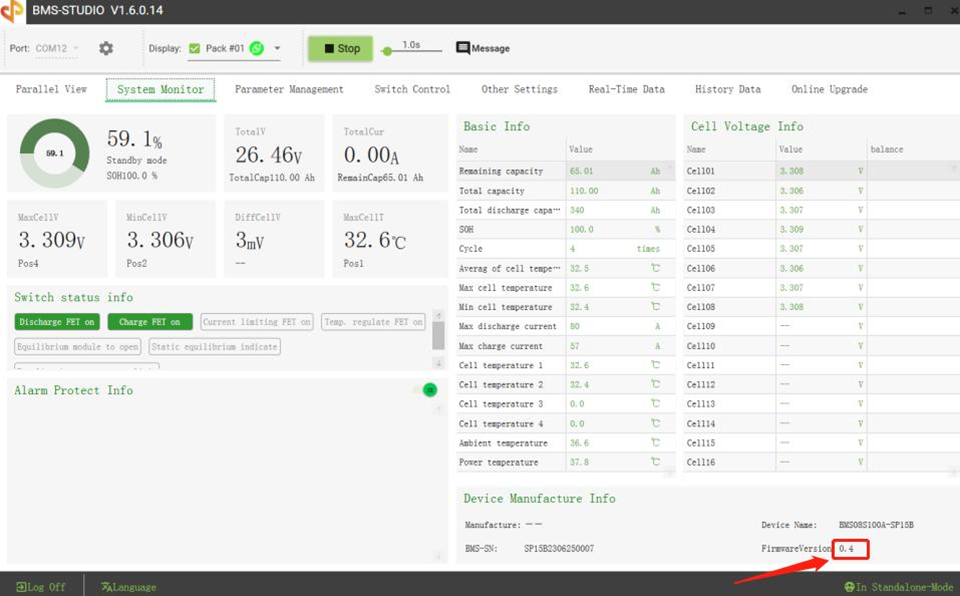The width and height of the screenshot is (960, 596).
Task: Click the highlighted FirmwareVersion value 0.4
Action: (849, 548)
